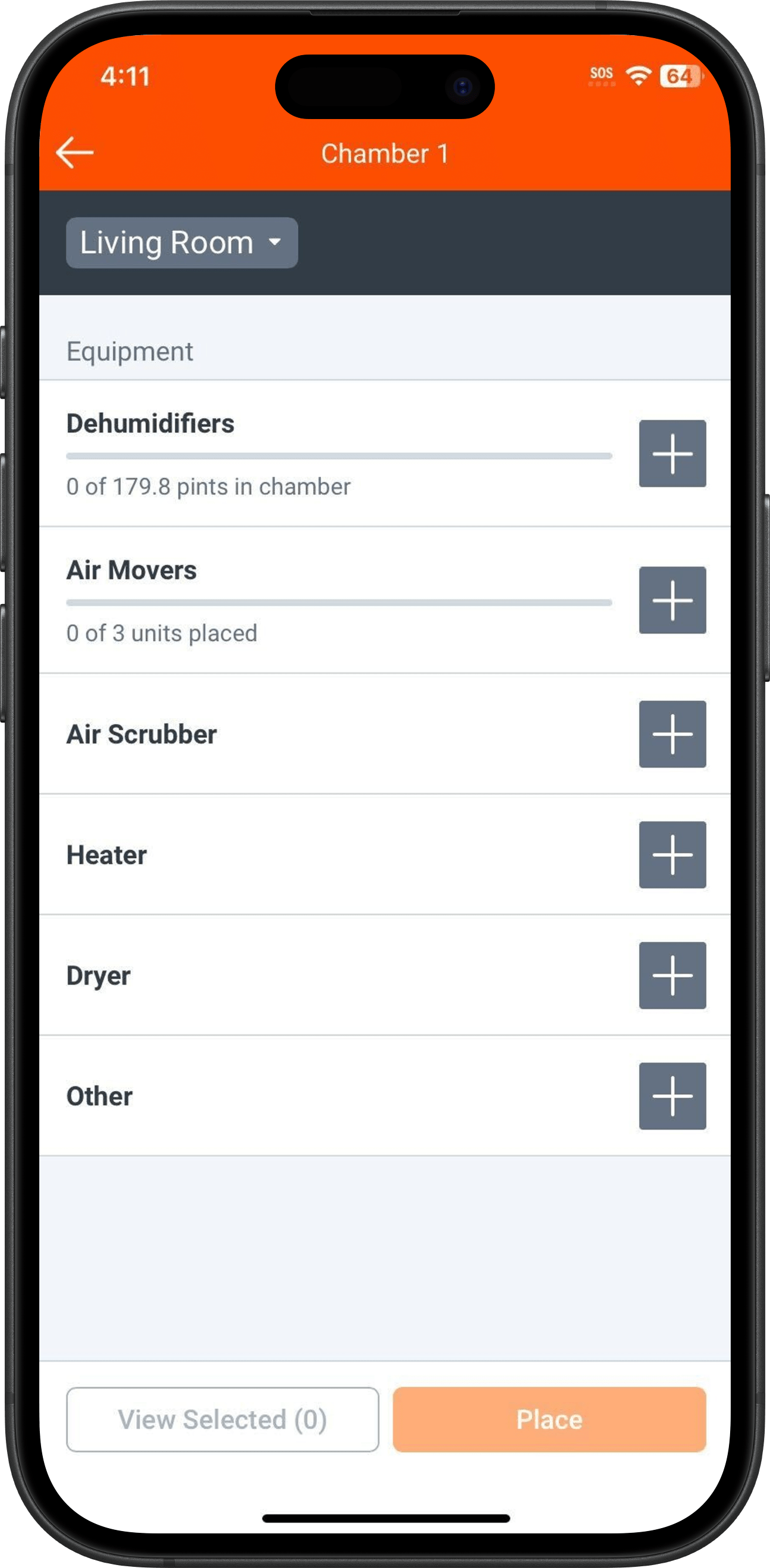This screenshot has width=770, height=1568.
Task: Add an air scrubber with plus icon
Action: 672,734
